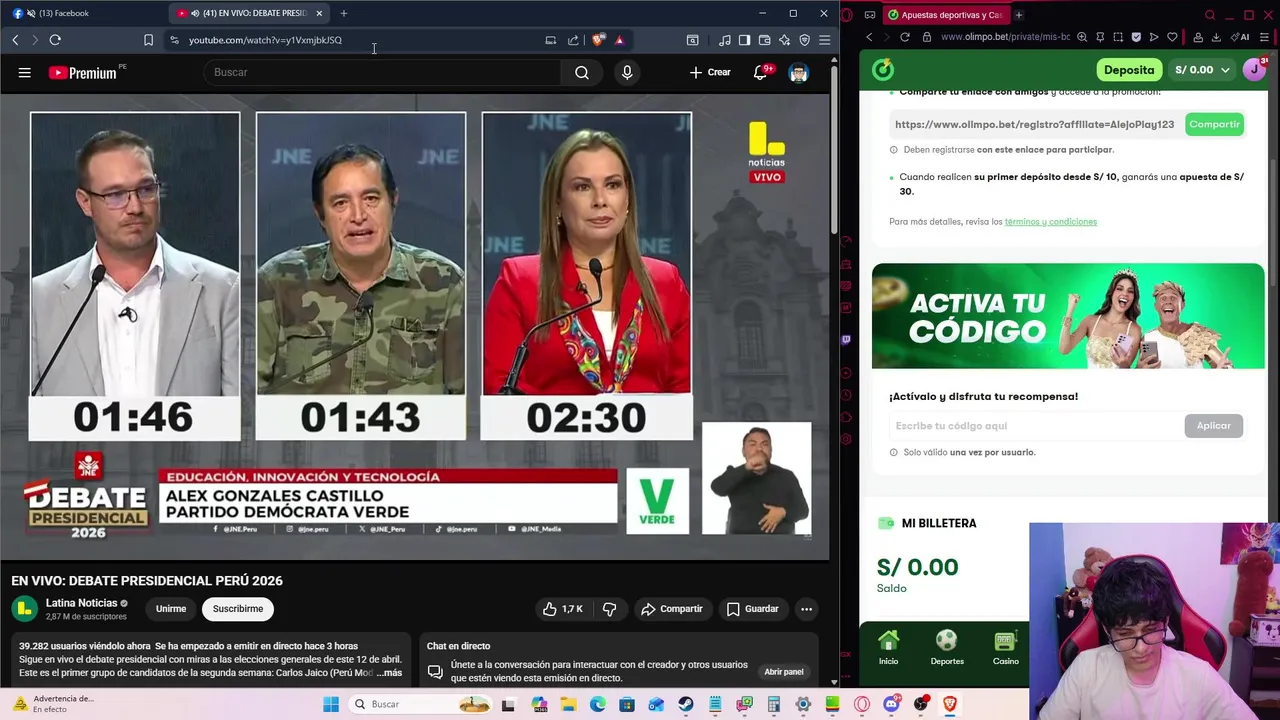Save the video with Guardar
The height and width of the screenshot is (720, 1280).
click(752, 609)
